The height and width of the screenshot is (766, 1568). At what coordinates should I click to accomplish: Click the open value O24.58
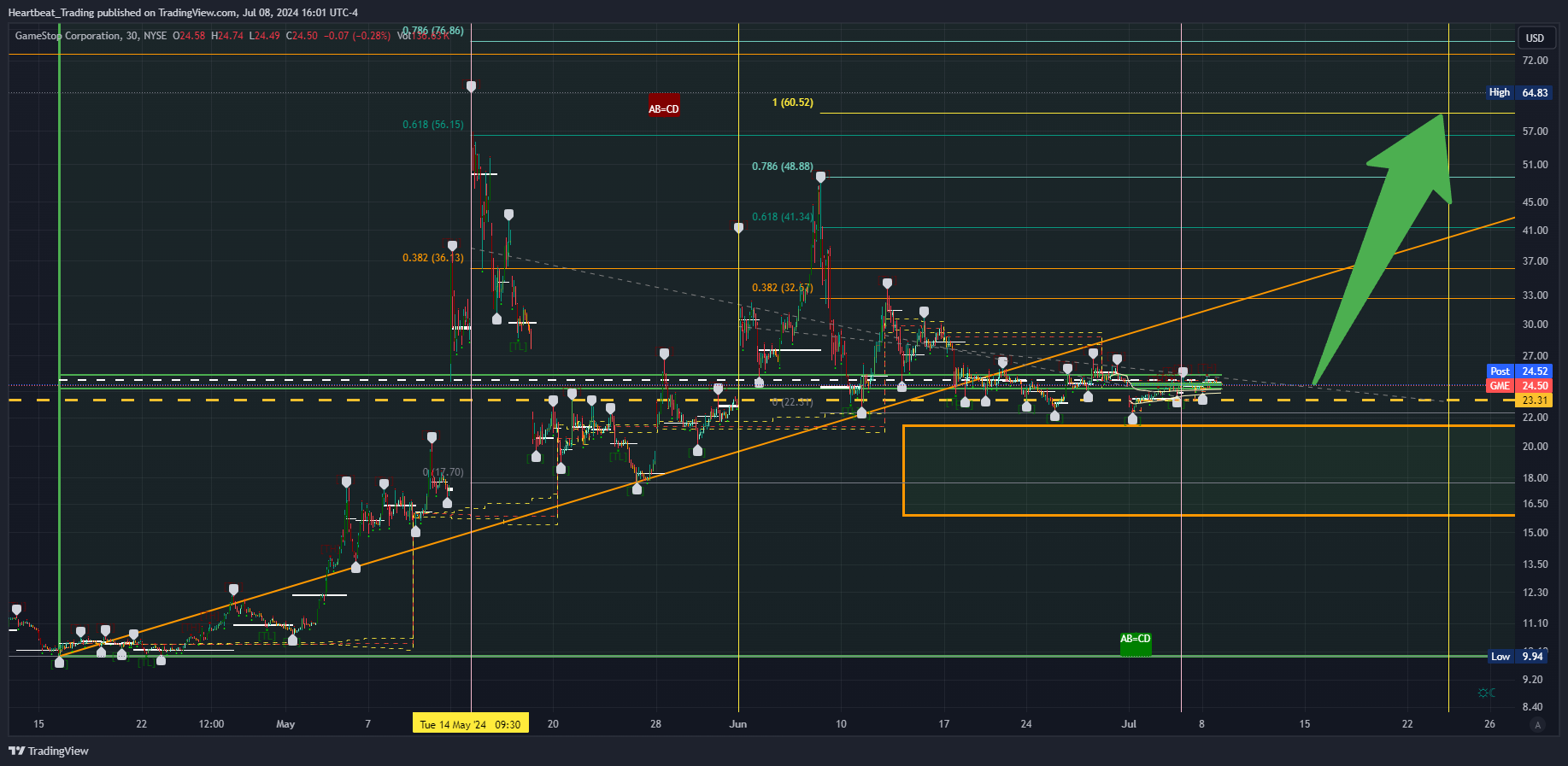coord(189,36)
